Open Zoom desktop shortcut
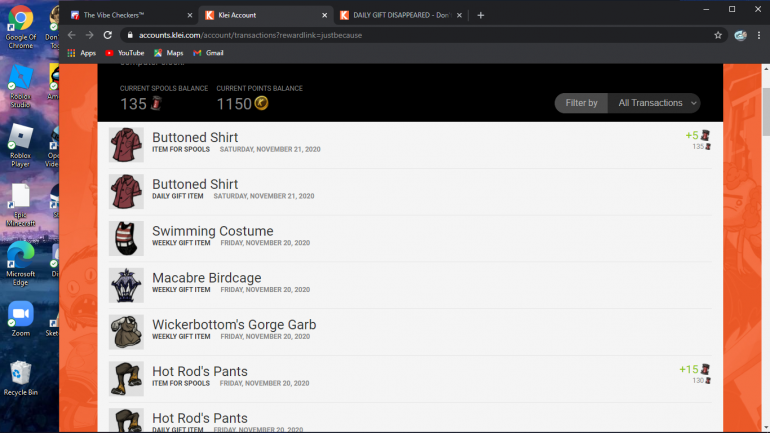Viewport: 770px width, 433px height. [21, 319]
